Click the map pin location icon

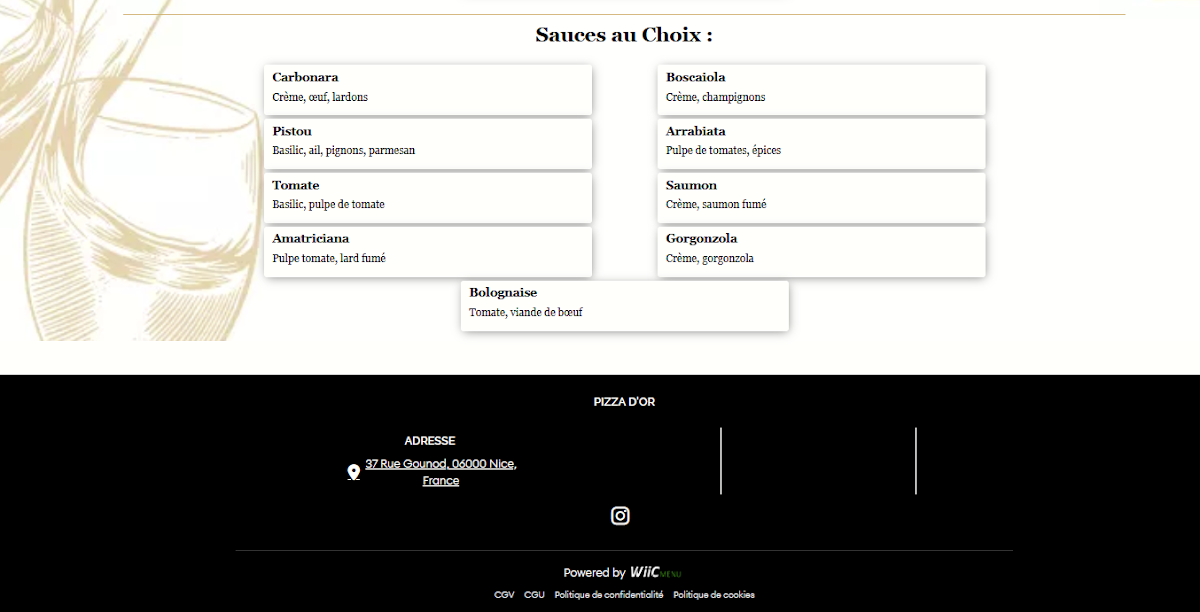tap(353, 472)
